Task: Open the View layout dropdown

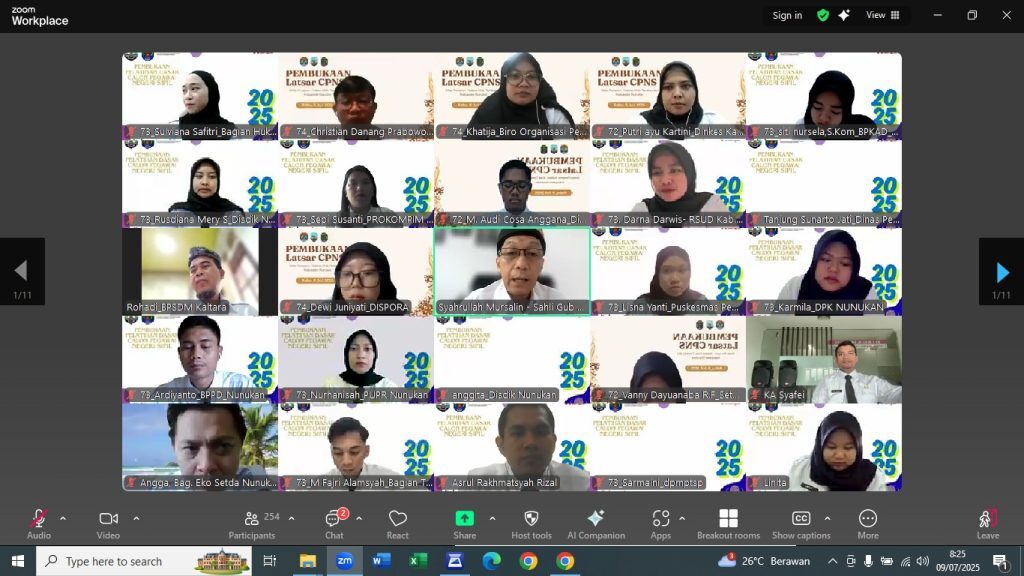Action: [x=882, y=15]
